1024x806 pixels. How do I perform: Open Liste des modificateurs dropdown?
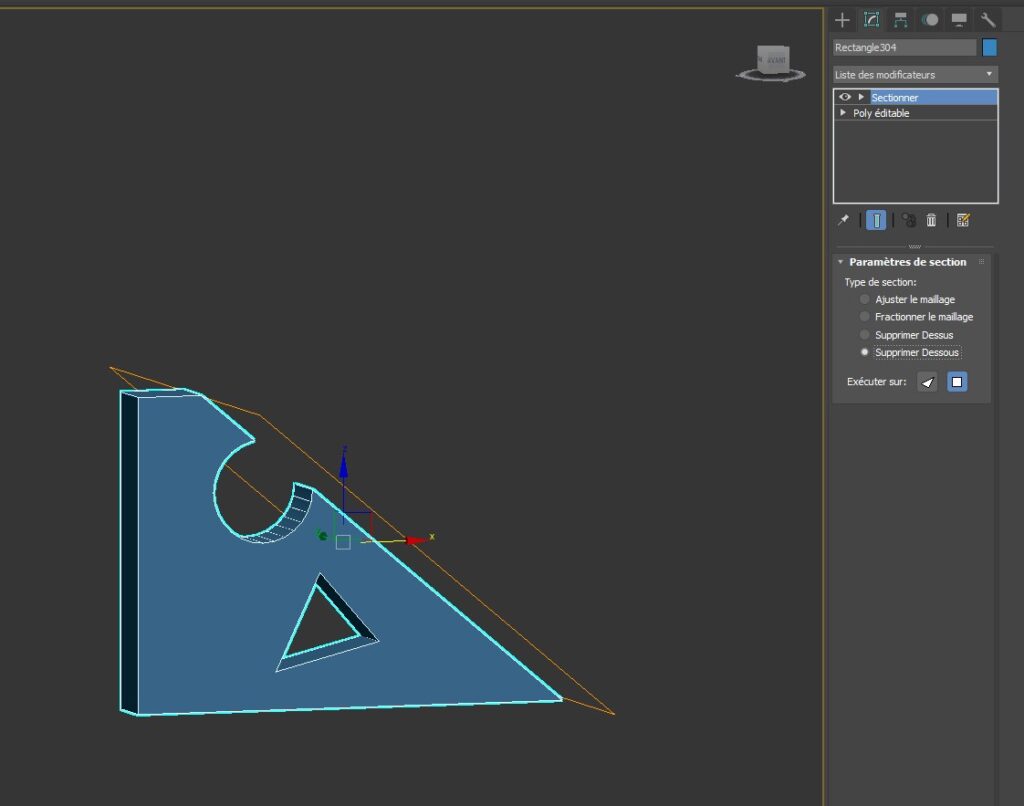(915, 75)
